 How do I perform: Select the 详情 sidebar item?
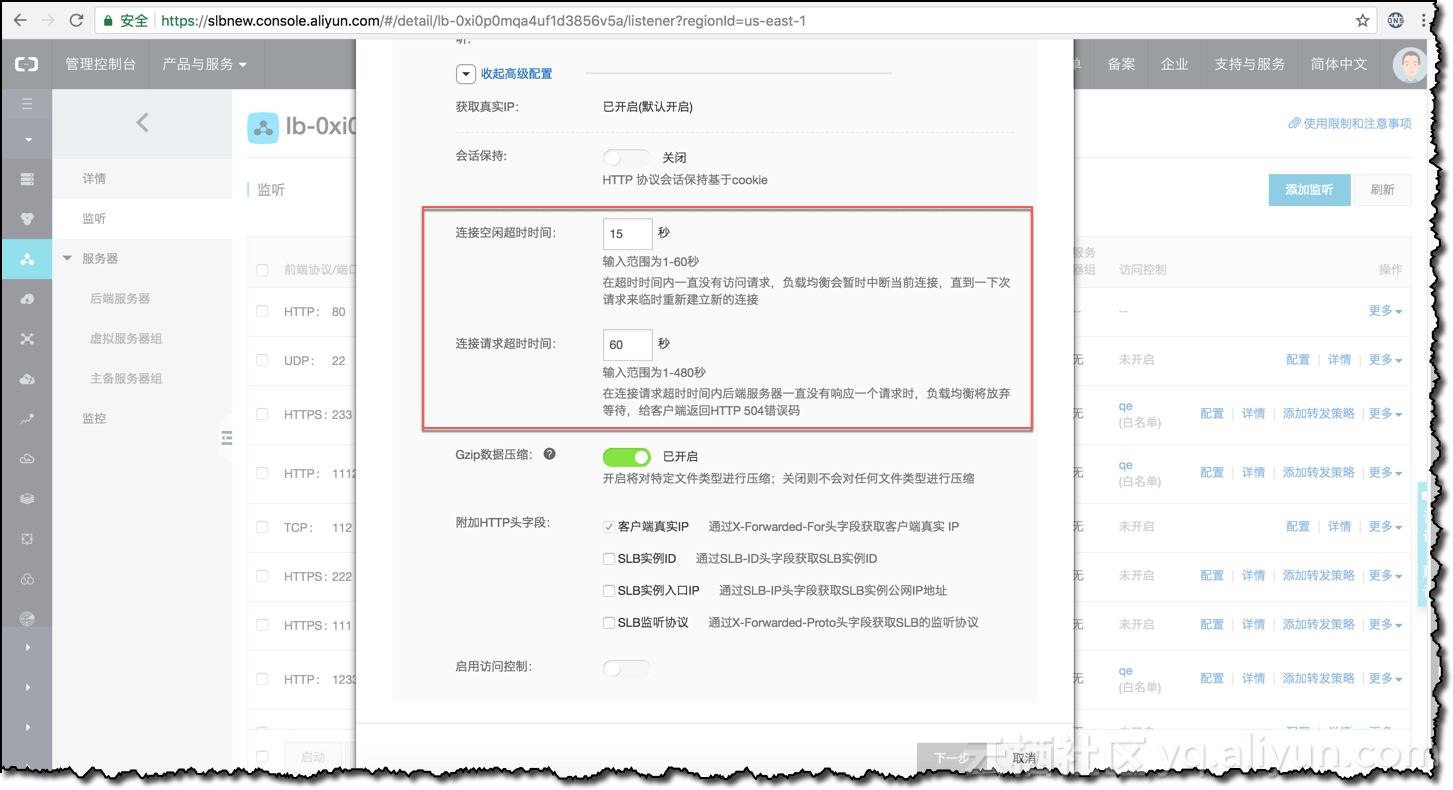(94, 179)
